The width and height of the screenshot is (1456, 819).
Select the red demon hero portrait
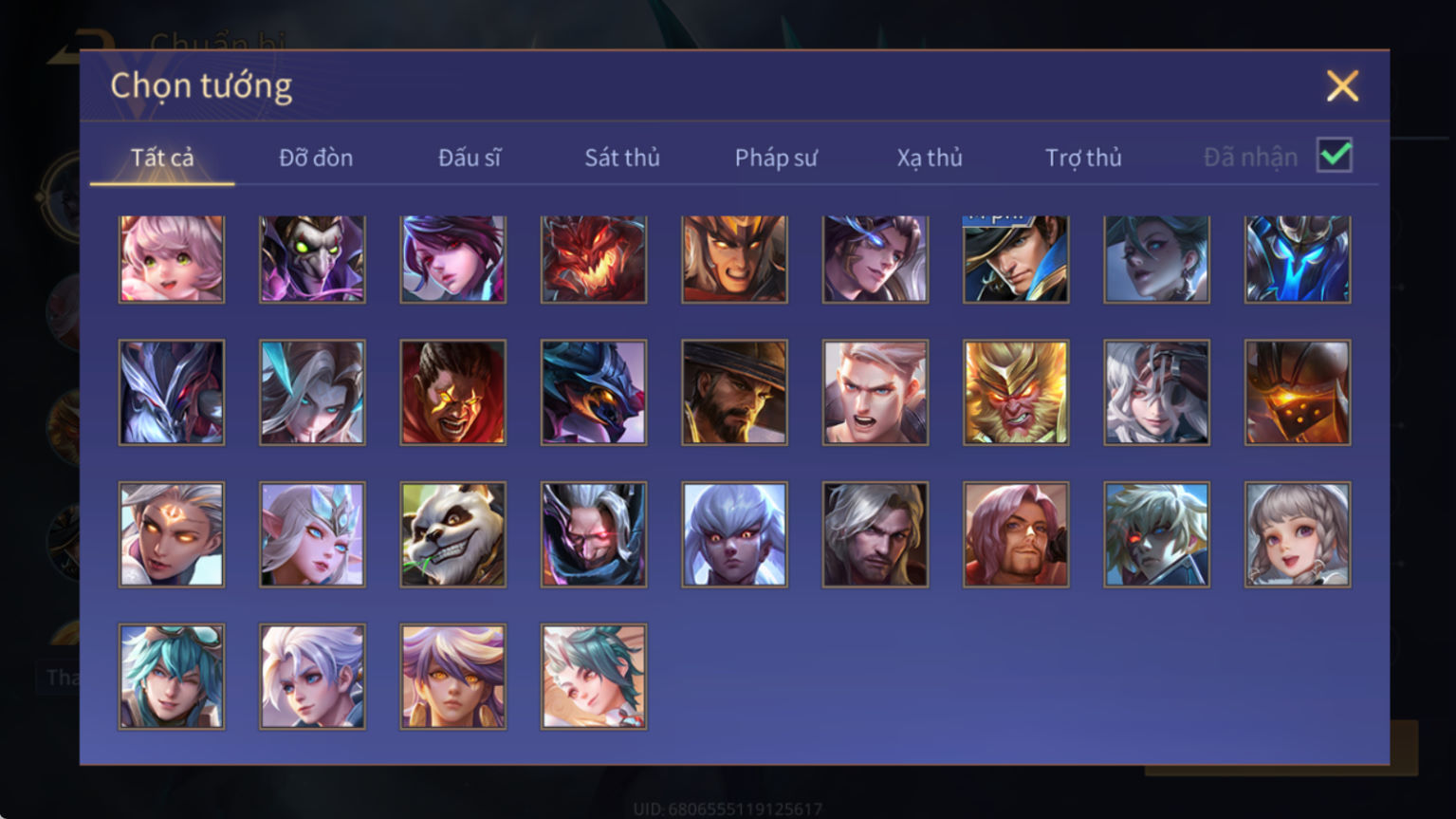coord(594,259)
